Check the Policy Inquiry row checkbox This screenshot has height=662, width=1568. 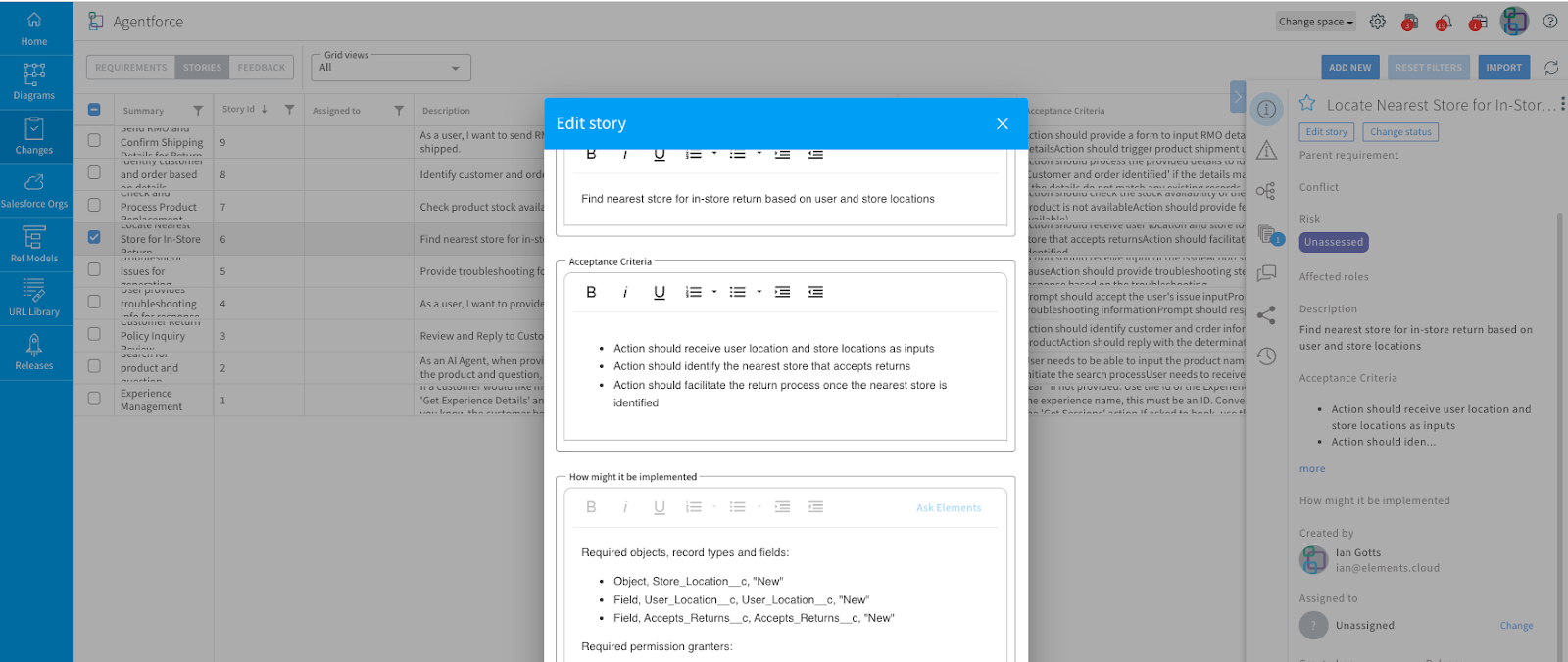pyautogui.click(x=94, y=334)
